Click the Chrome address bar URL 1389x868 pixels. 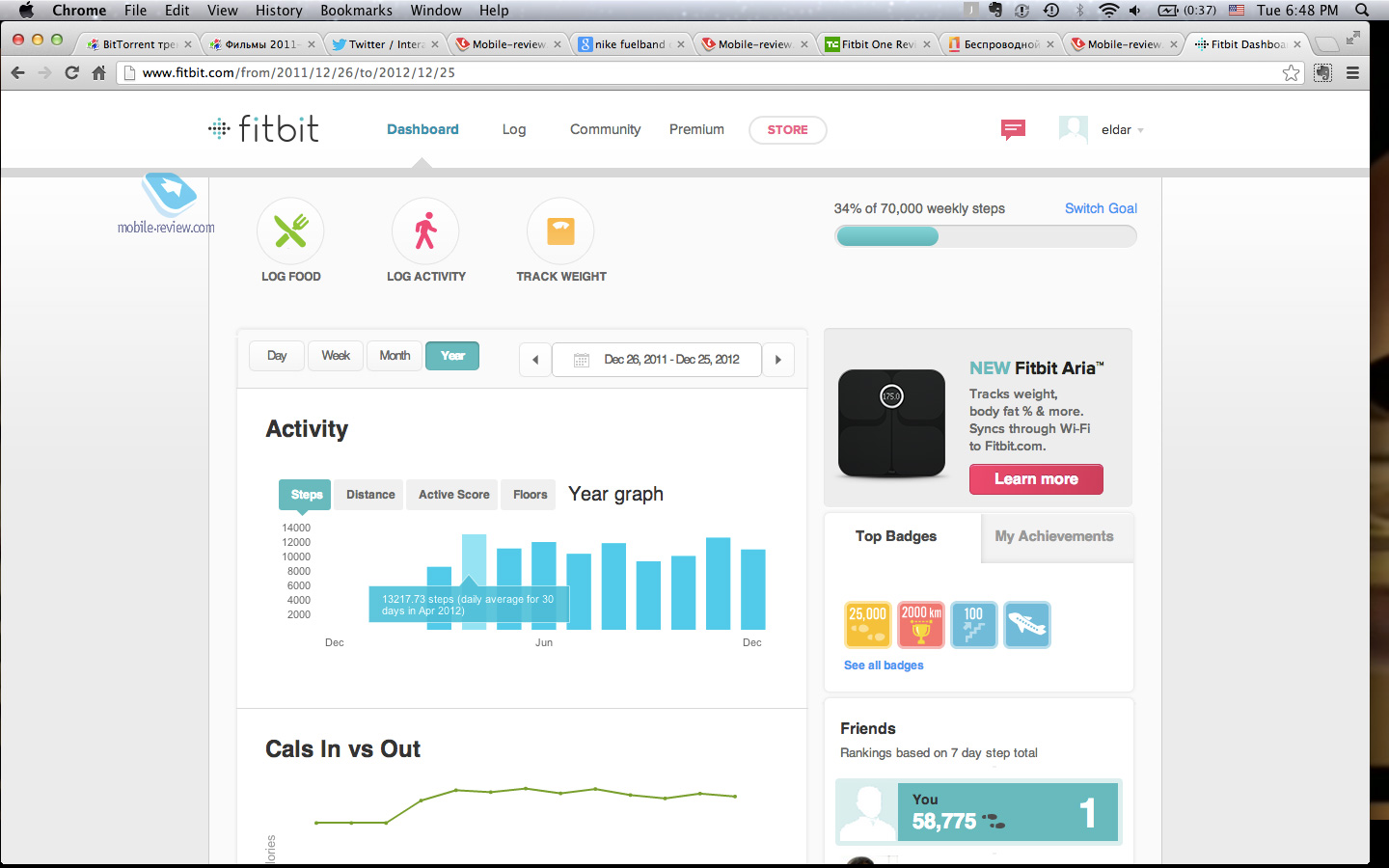click(299, 72)
